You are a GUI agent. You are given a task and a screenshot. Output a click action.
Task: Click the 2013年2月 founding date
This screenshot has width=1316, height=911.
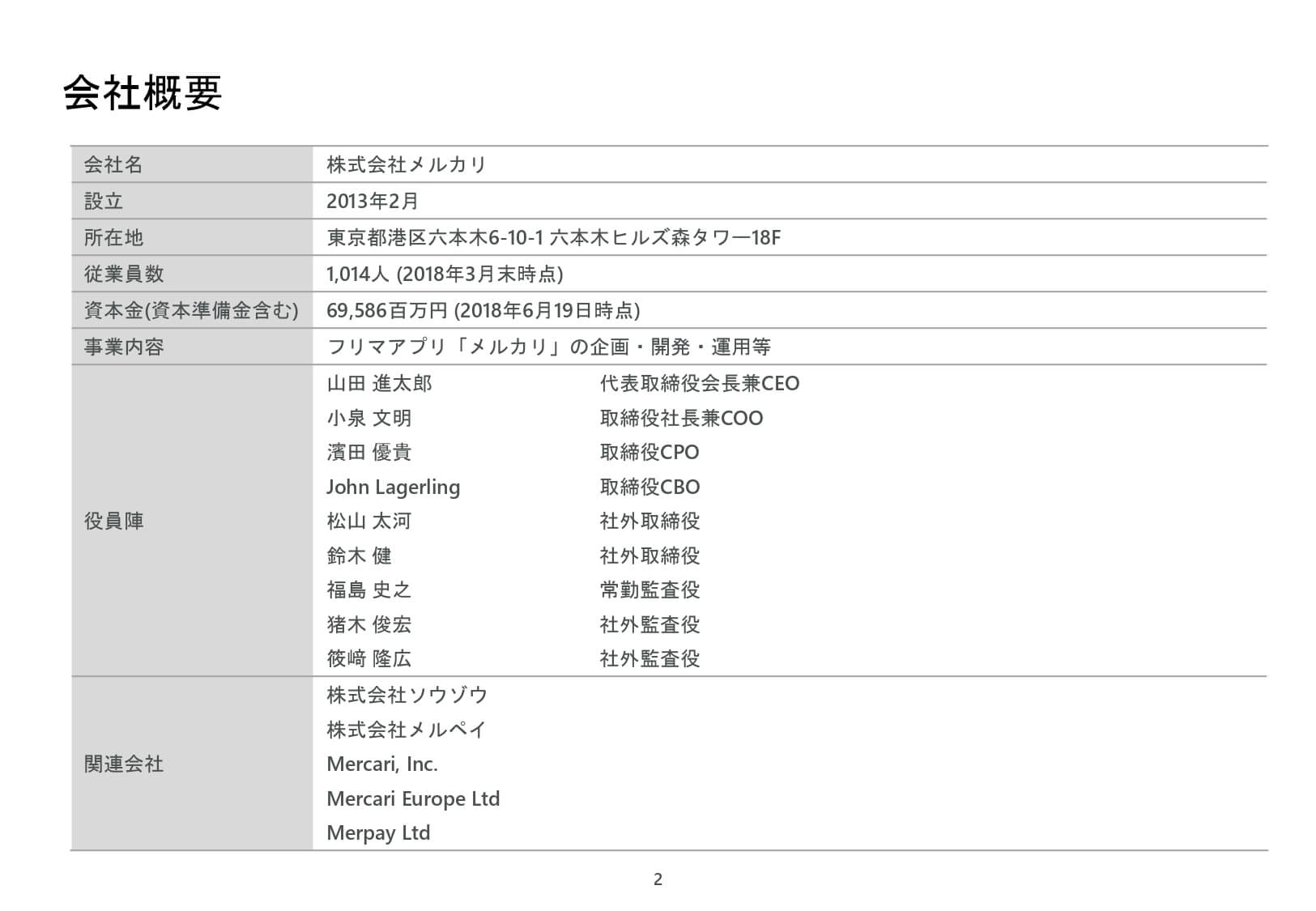coord(373,201)
